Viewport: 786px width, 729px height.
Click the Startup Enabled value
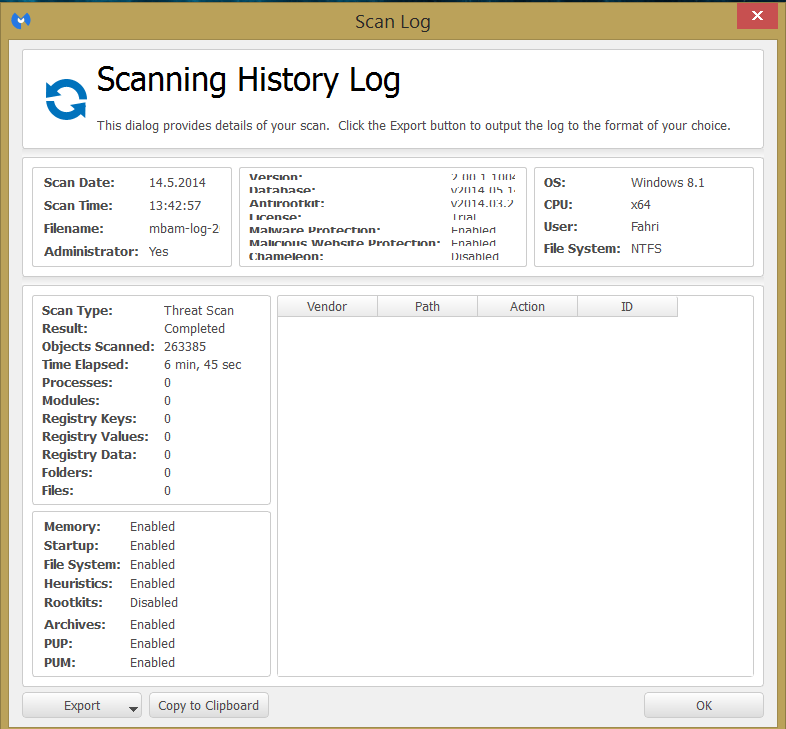[152, 545]
